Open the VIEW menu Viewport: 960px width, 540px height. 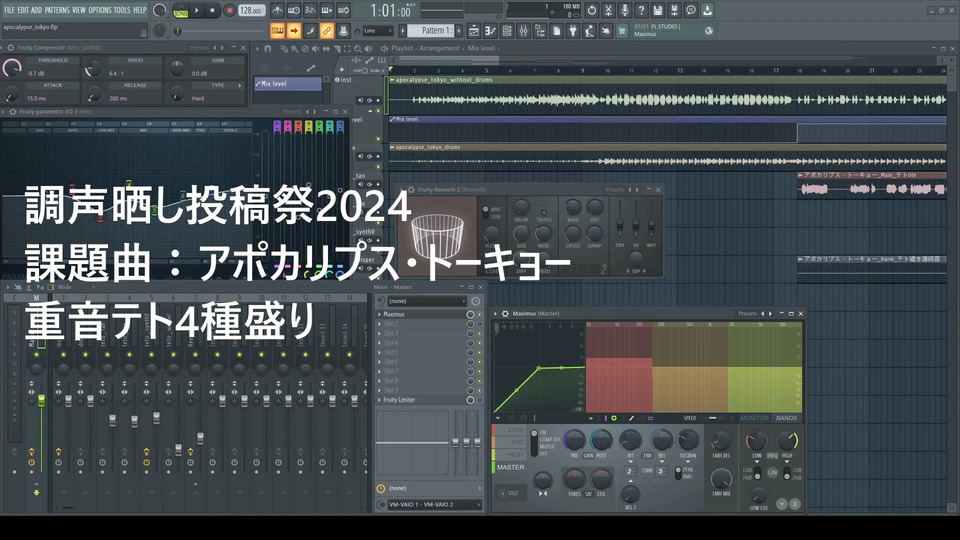coord(79,10)
